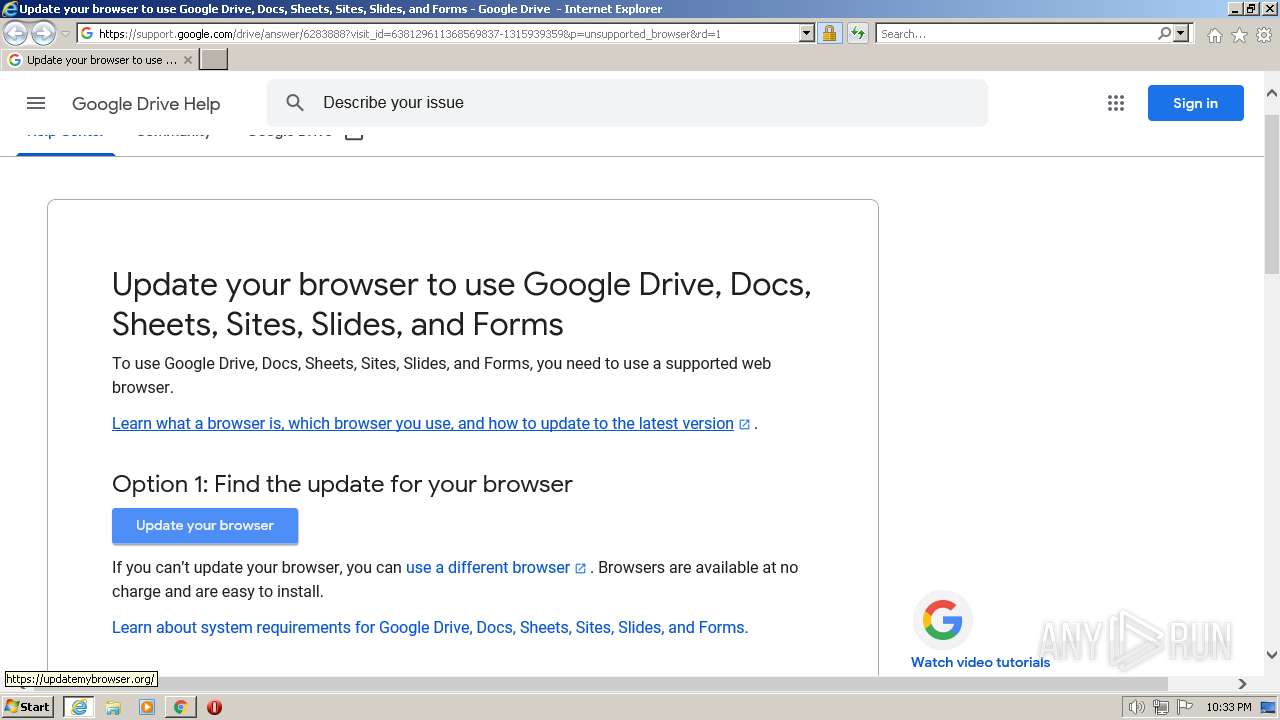This screenshot has height=720, width=1280.
Task: Open Favorites star icon
Action: point(1239,35)
